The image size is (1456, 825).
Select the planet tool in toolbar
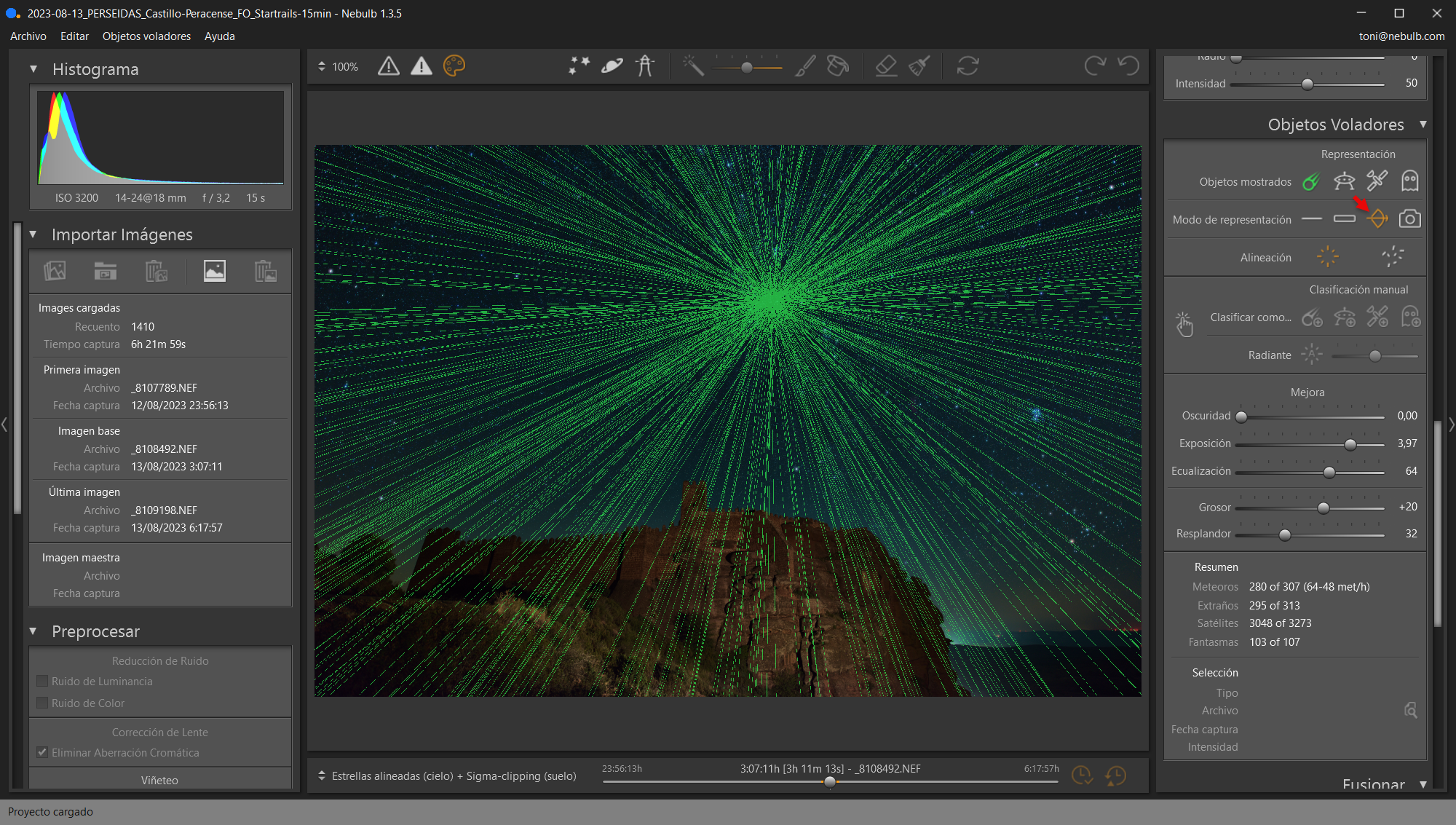(x=612, y=66)
